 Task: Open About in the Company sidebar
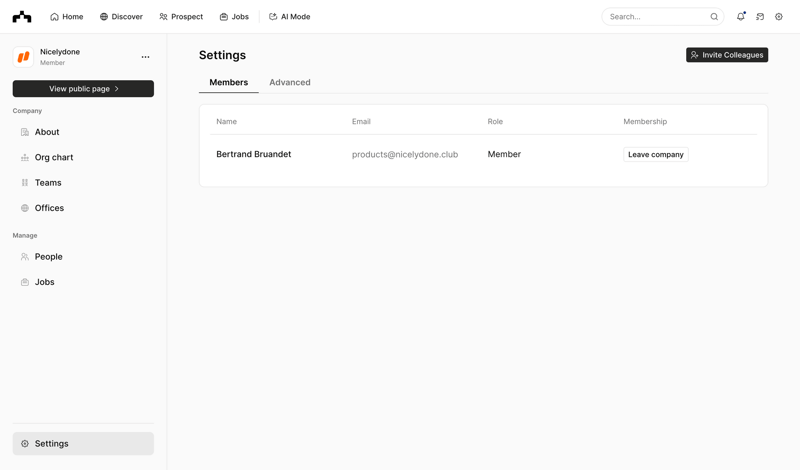[x=83, y=132]
